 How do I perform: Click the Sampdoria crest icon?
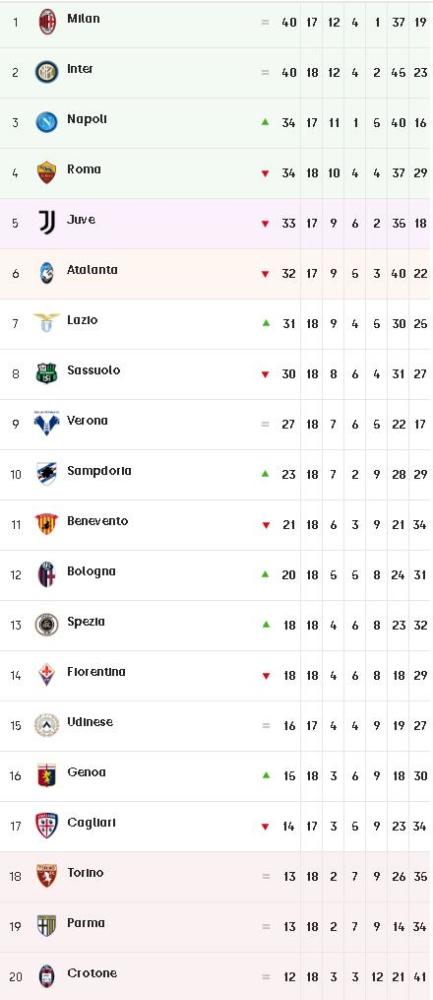[47, 474]
